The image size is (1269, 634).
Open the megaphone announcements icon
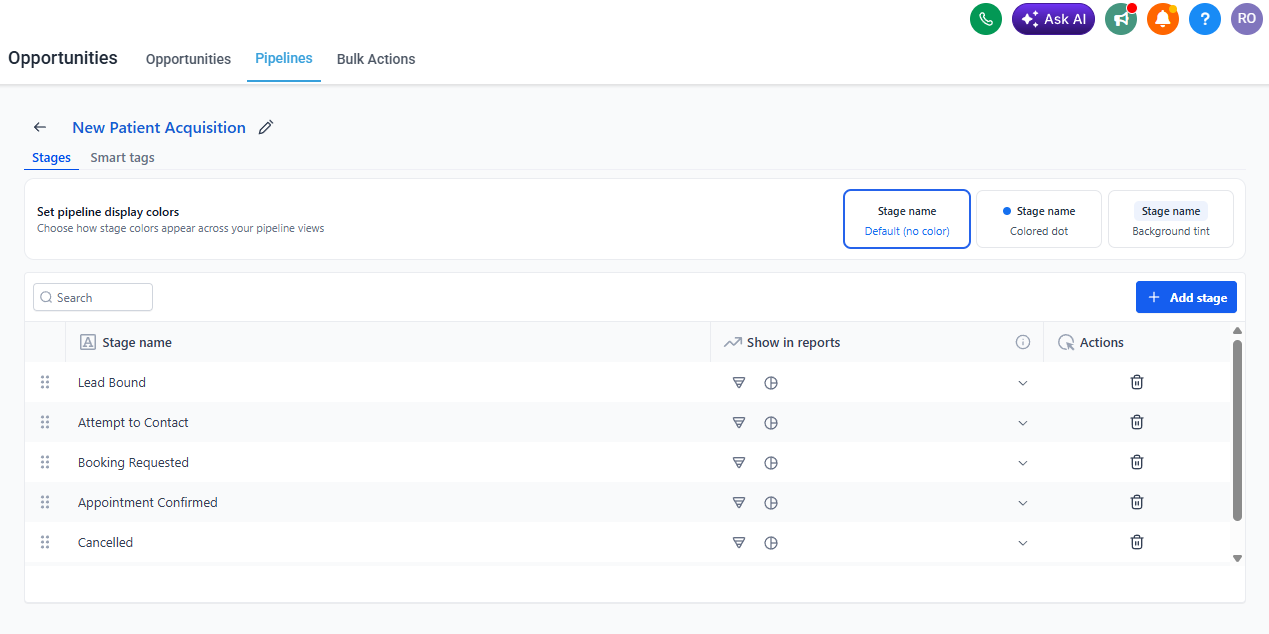[1121, 19]
